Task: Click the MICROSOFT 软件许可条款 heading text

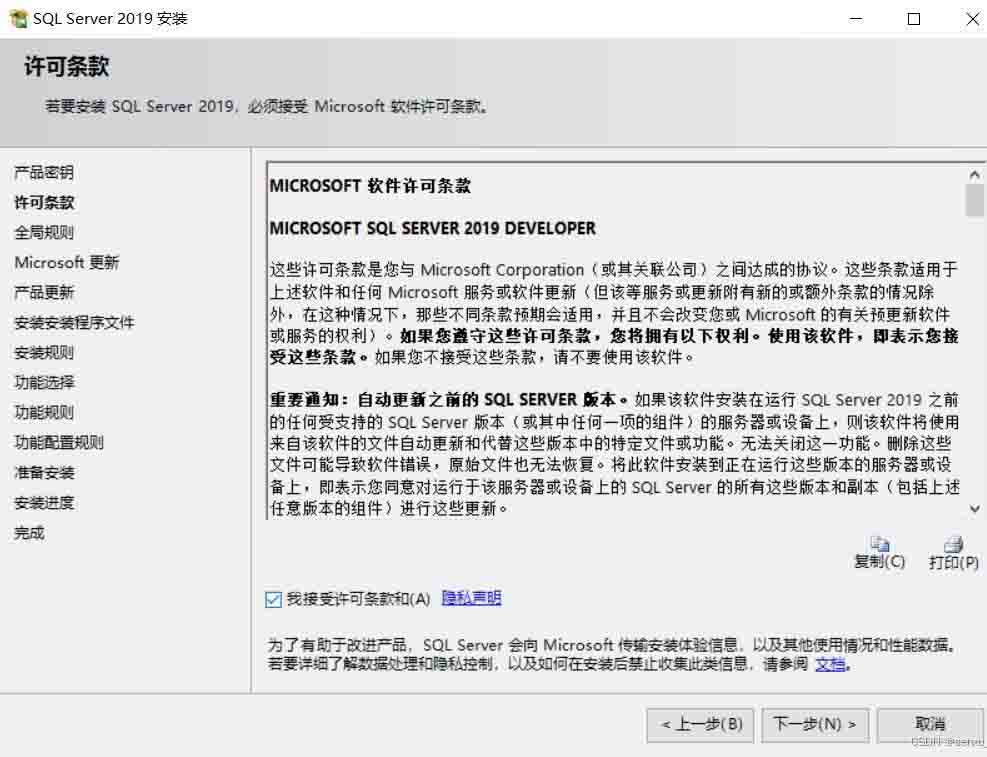Action: point(370,186)
